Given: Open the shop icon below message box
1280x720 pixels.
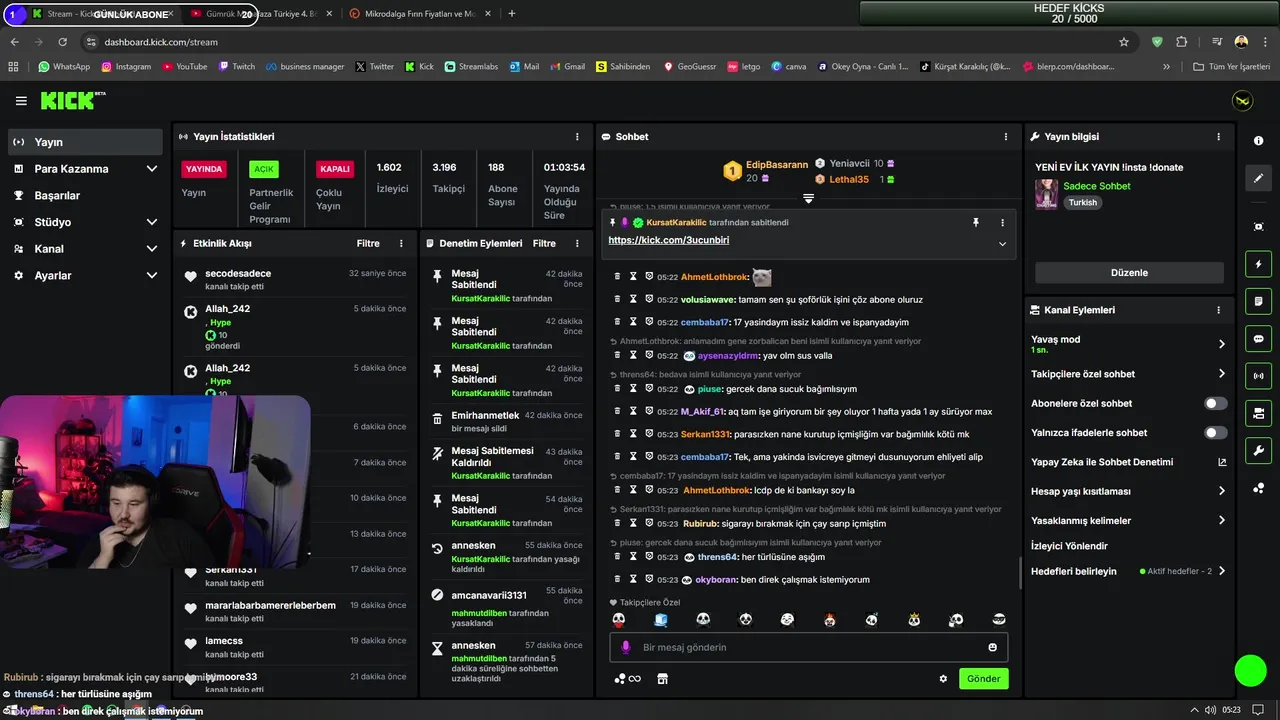Looking at the screenshot, I should click(x=662, y=678).
